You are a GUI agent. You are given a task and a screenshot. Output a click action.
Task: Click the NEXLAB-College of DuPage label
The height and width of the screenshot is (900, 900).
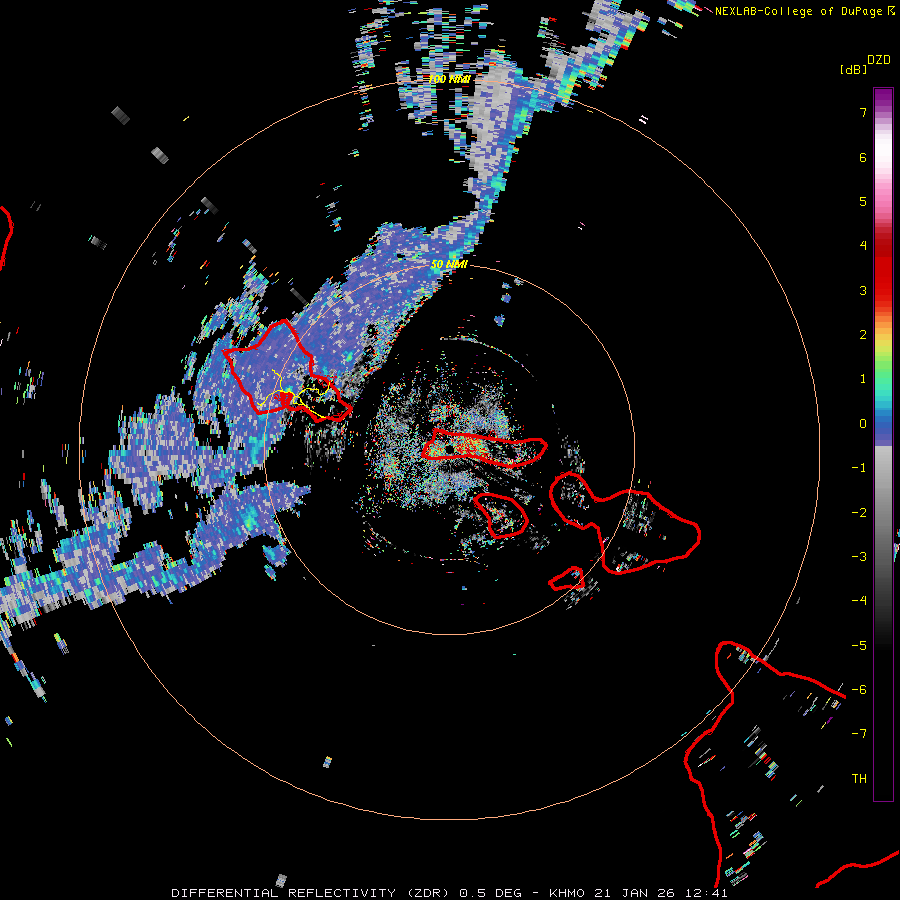tap(804, 11)
